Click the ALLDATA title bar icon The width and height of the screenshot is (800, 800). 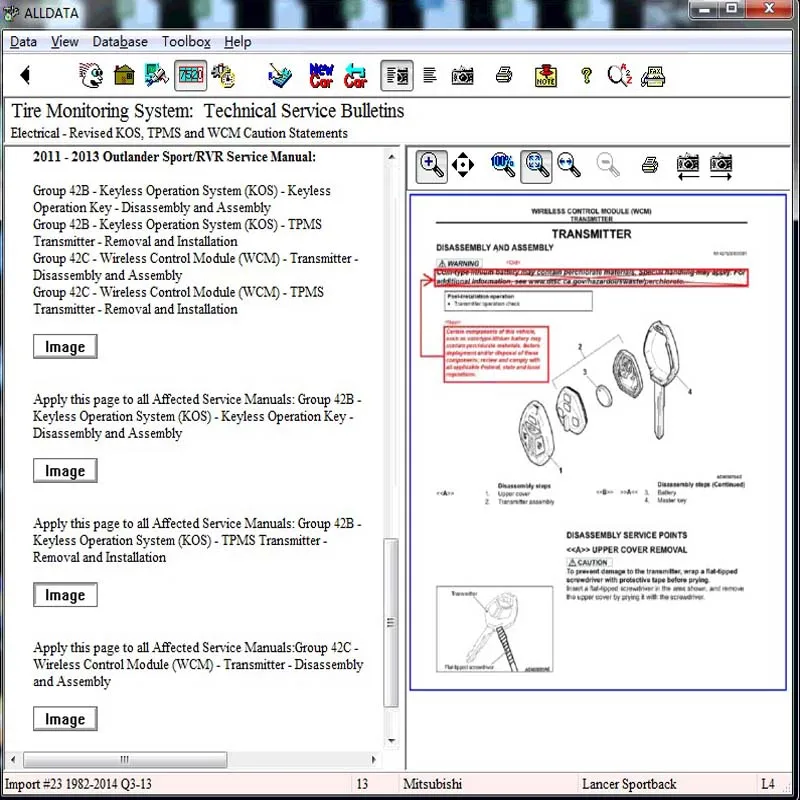click(x=11, y=12)
